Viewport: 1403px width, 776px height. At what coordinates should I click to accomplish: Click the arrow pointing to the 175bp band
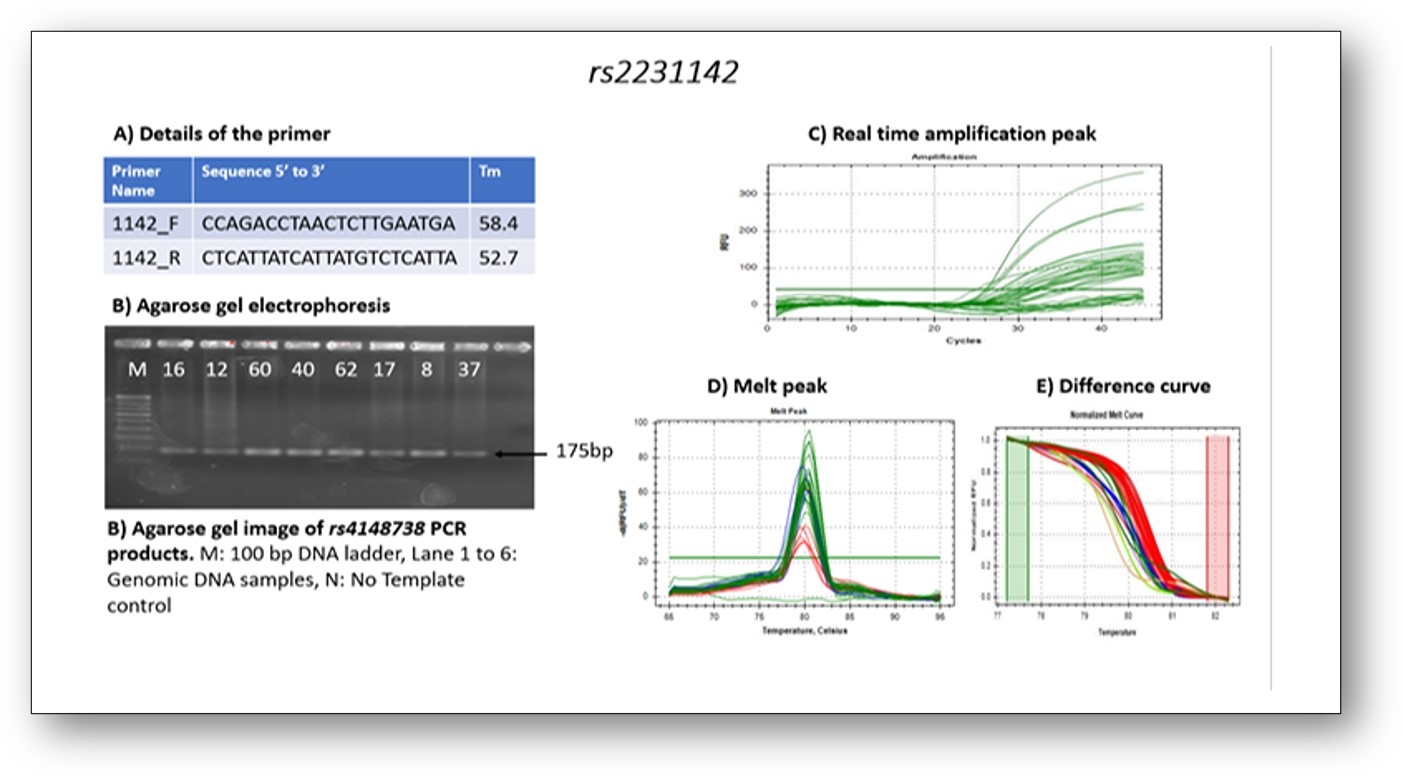point(520,453)
